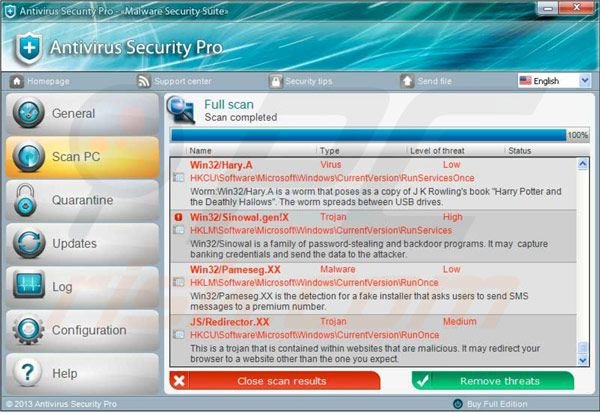This screenshot has width=600, height=414.
Task: Click the registry icon beside the HKLM RunOnce path
Action: click(x=179, y=282)
